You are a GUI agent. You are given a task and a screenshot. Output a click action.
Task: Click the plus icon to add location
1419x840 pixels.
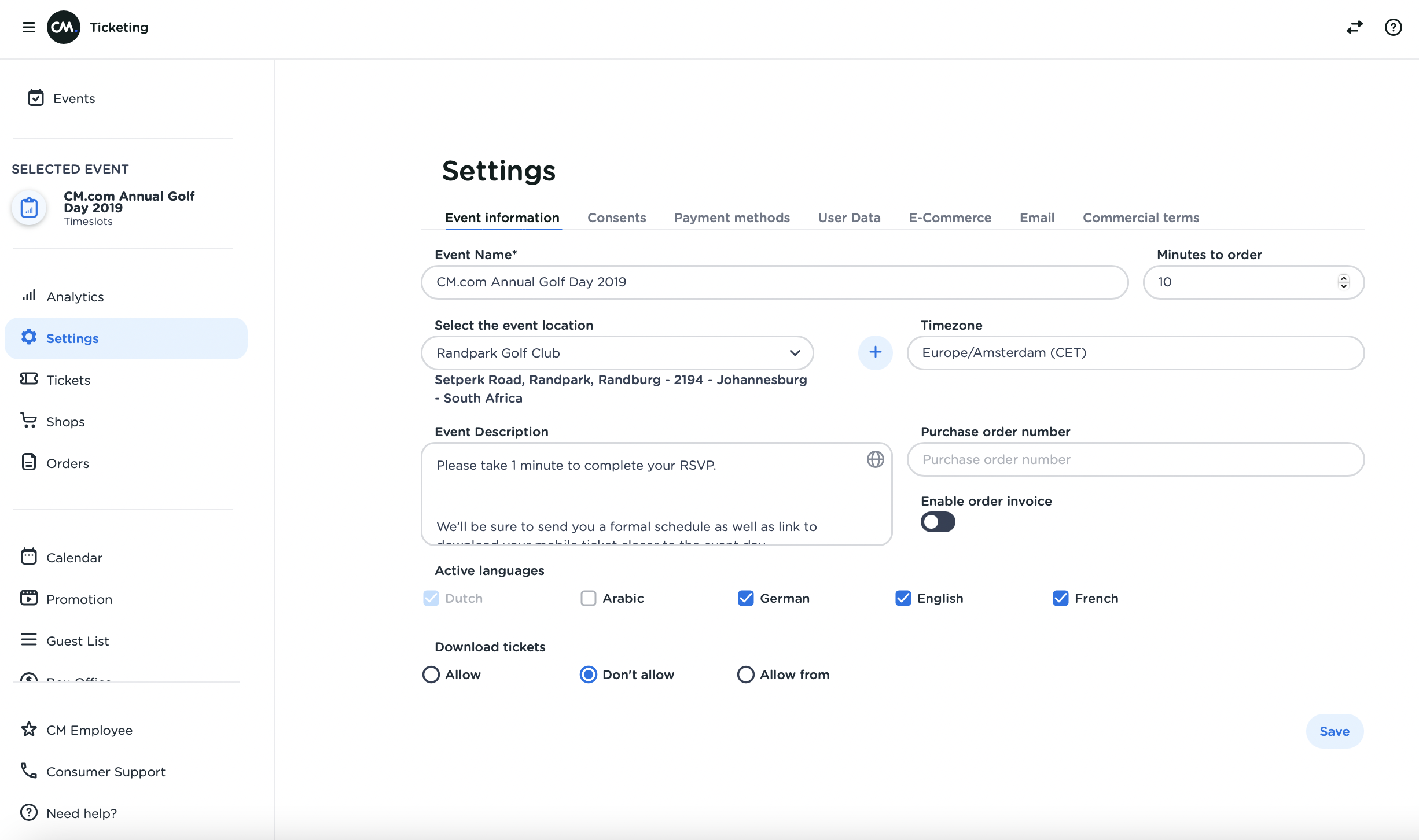875,352
